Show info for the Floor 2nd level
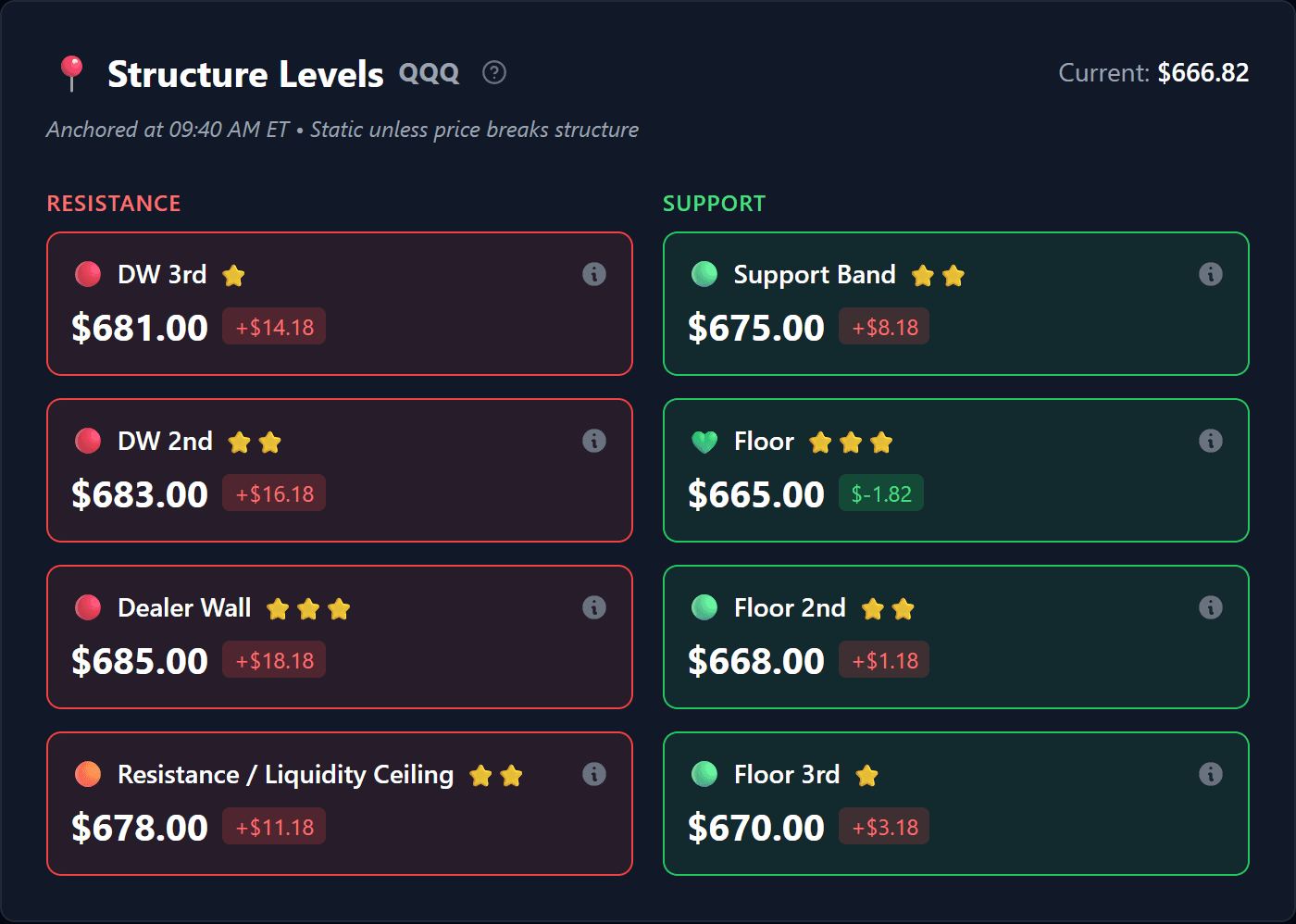1296x924 pixels. pos(1211,607)
